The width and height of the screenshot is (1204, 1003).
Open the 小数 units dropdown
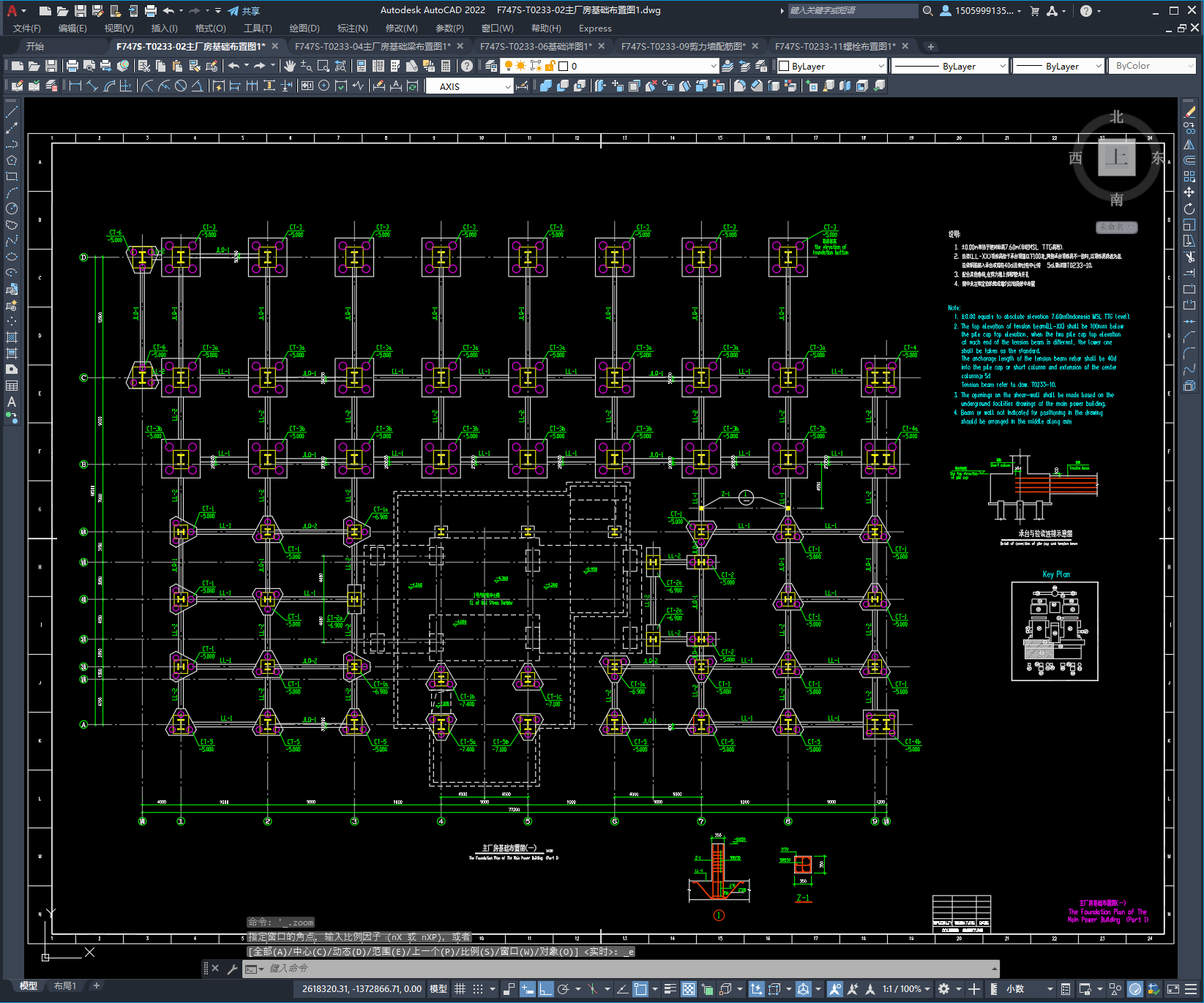(x=1030, y=989)
